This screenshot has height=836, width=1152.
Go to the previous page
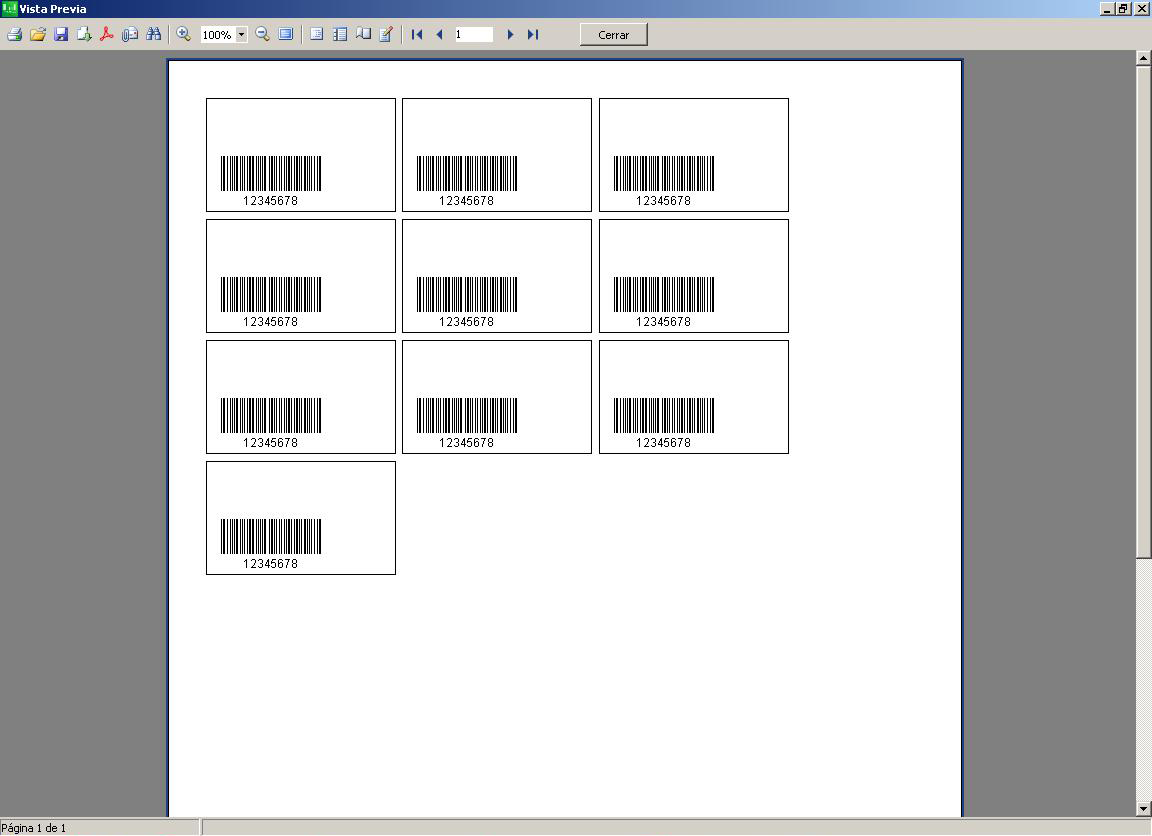[x=439, y=35]
